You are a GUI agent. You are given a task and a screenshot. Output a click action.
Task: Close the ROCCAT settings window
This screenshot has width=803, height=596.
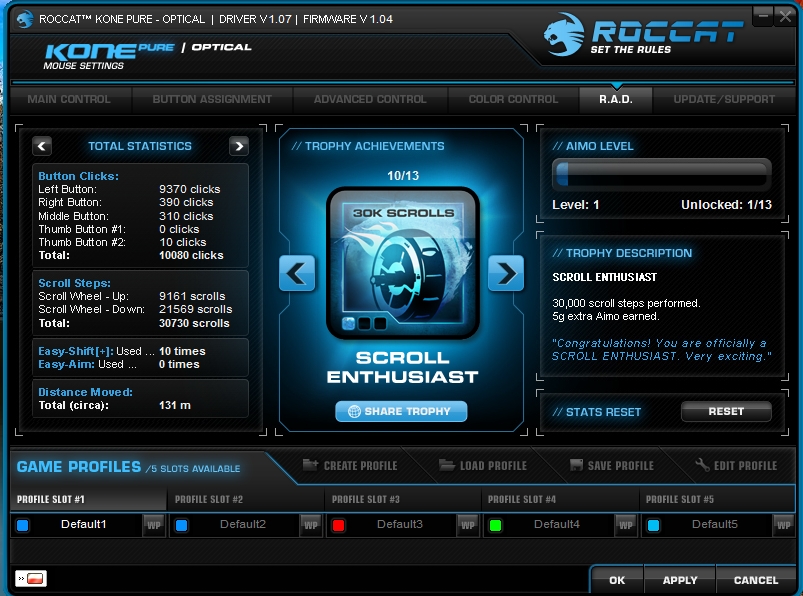click(x=785, y=16)
